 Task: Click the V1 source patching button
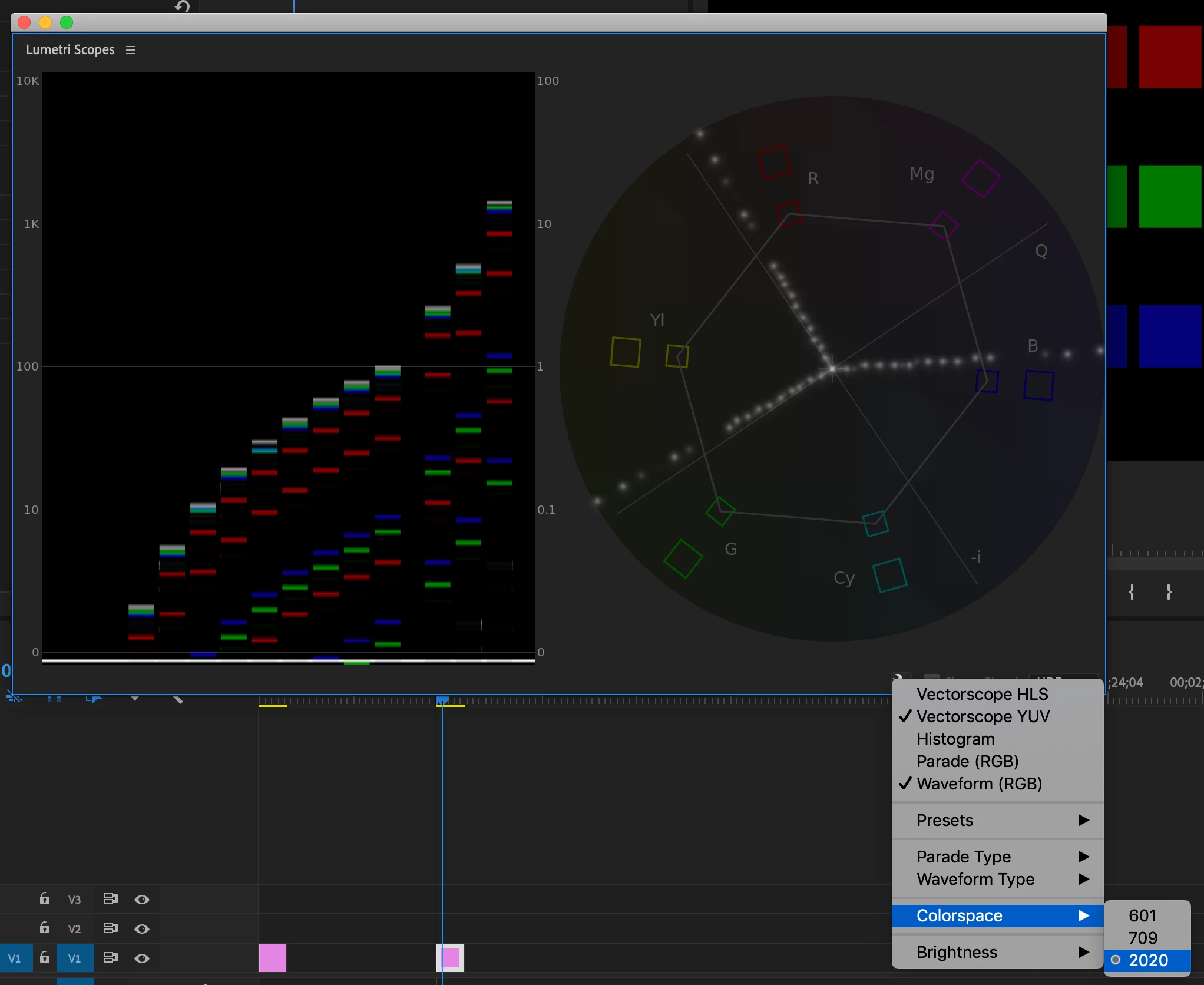[15, 958]
